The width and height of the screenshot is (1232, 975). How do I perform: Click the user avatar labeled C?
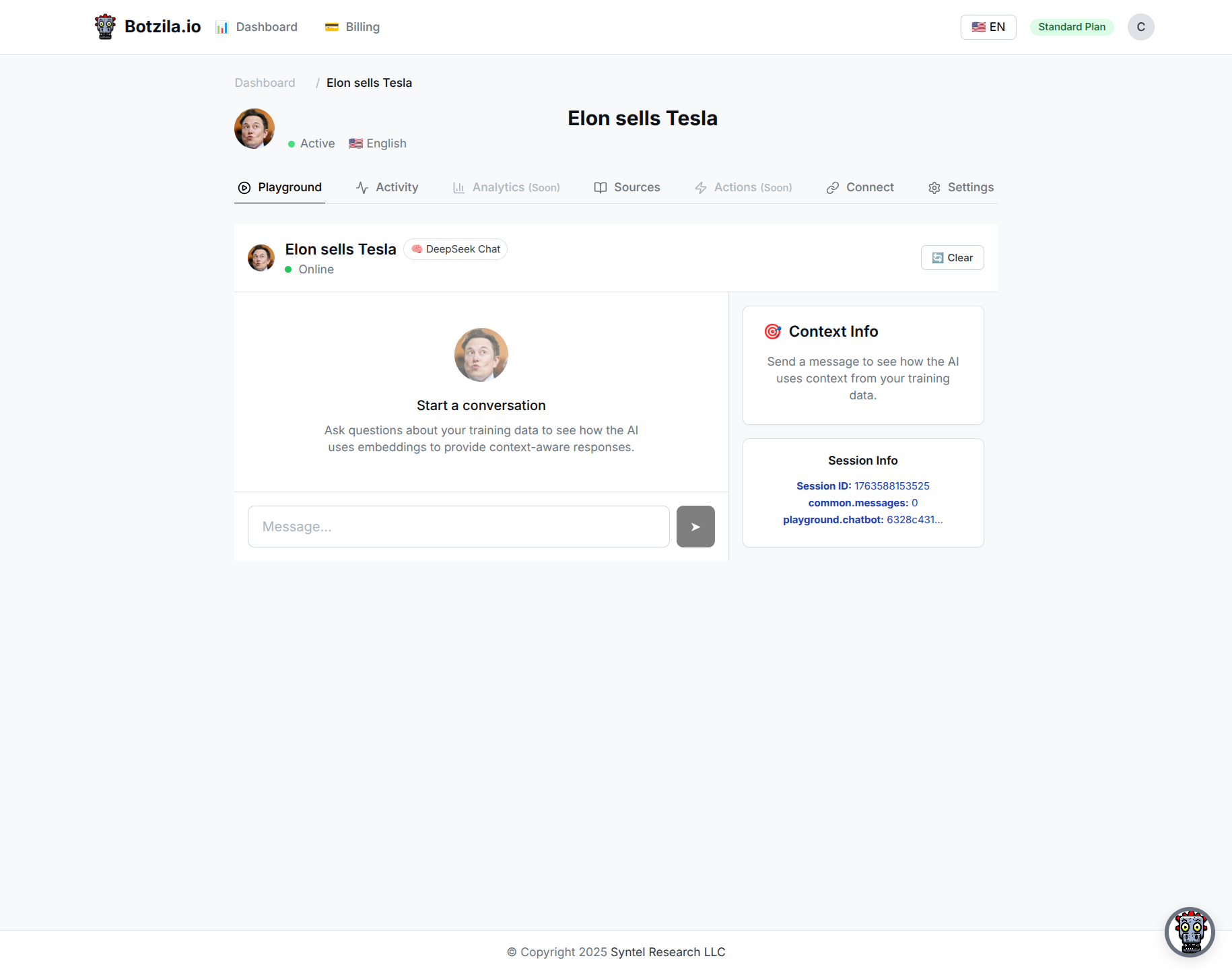tap(1140, 27)
